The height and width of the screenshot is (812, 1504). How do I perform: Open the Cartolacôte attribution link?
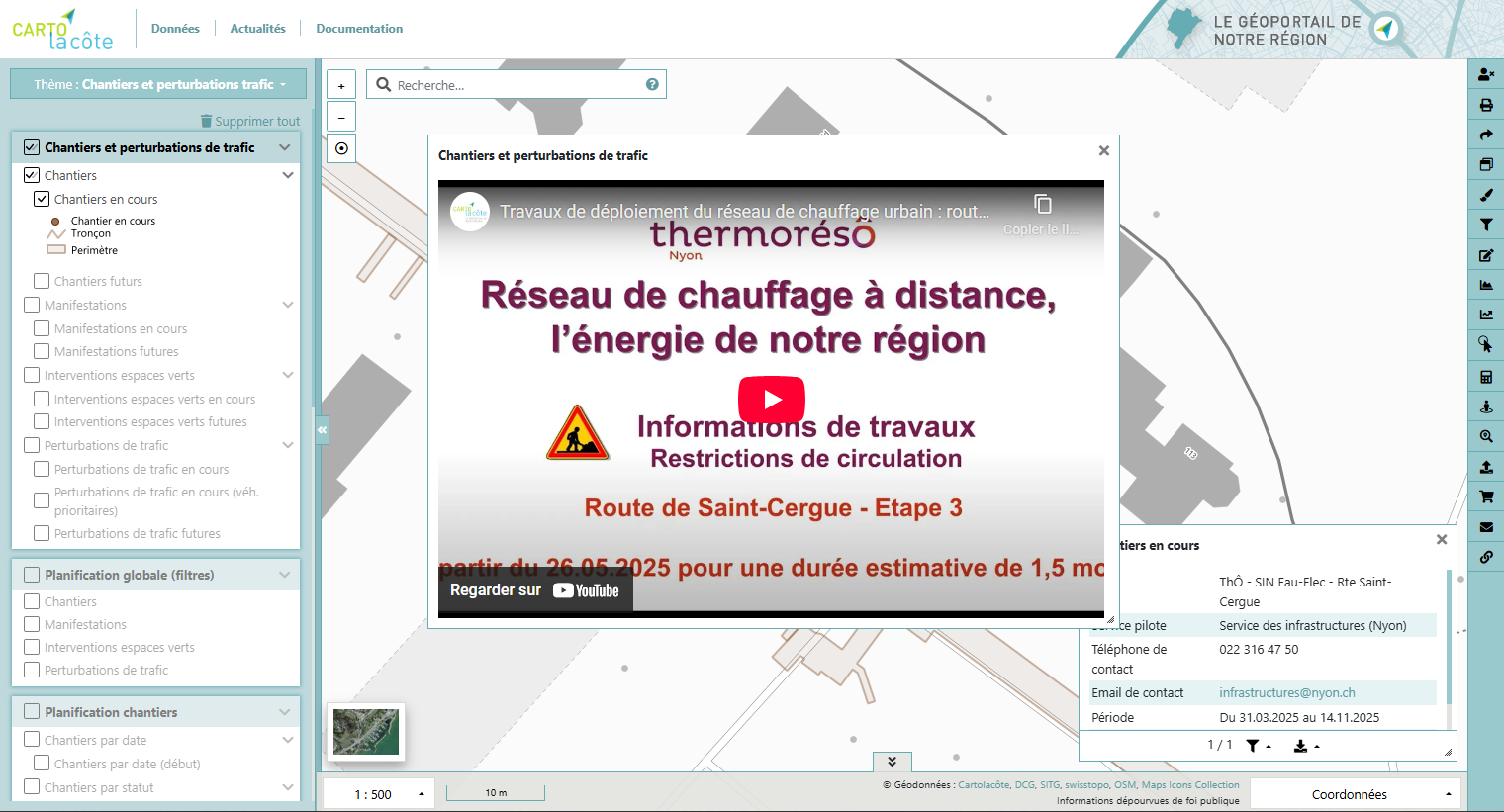point(984,785)
